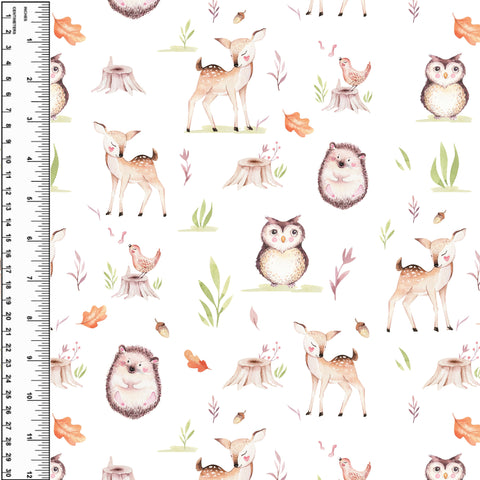Click the "20" centimeter mark on the ruler

(x=8, y=316)
